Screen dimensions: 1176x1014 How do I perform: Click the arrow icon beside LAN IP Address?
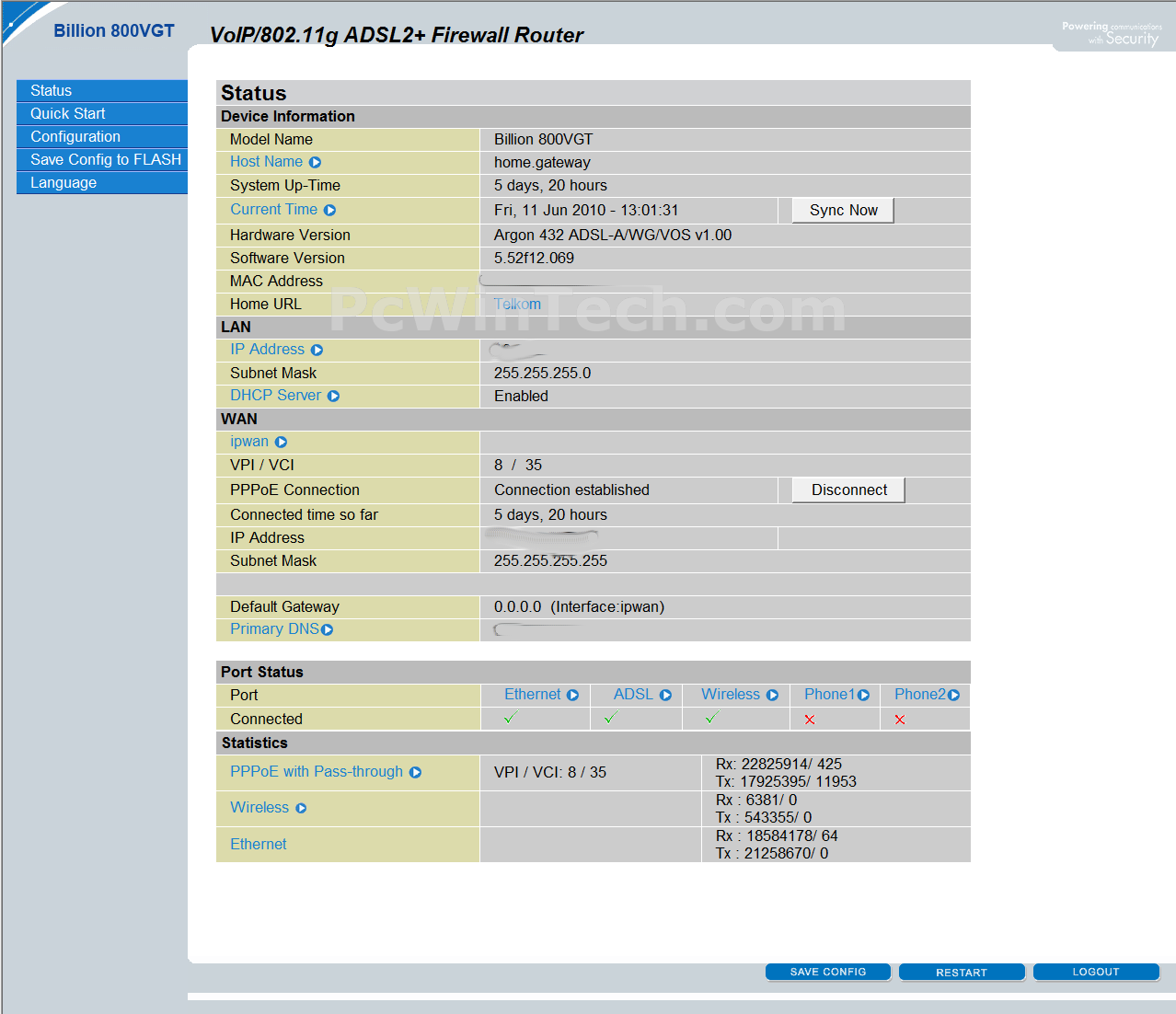[317, 351]
